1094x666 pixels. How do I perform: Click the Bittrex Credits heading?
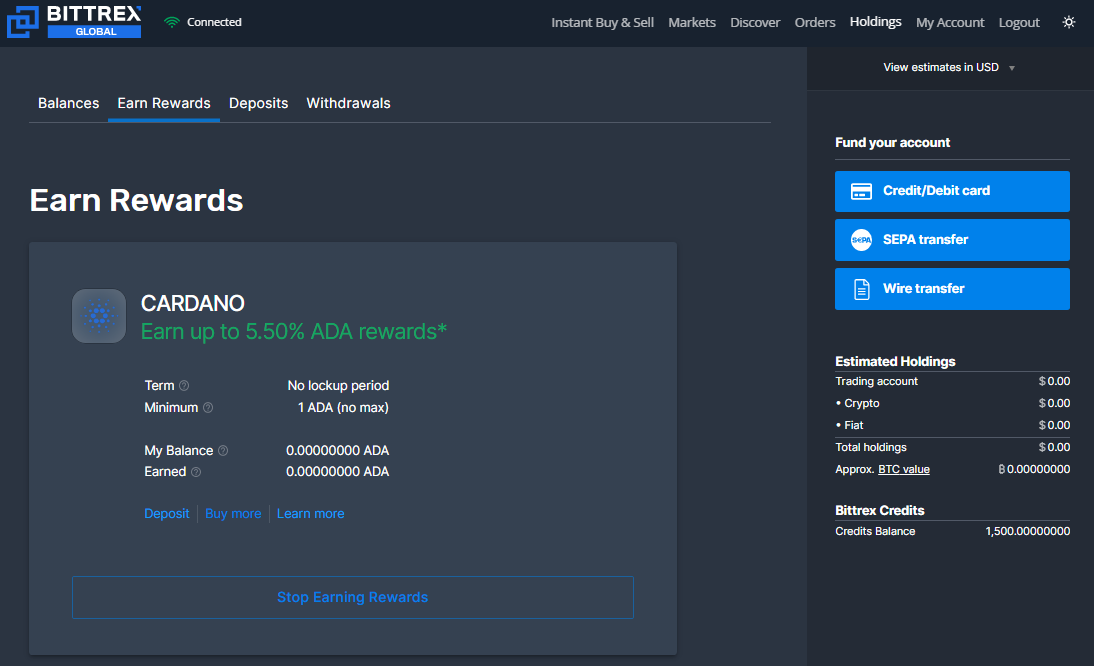879,510
